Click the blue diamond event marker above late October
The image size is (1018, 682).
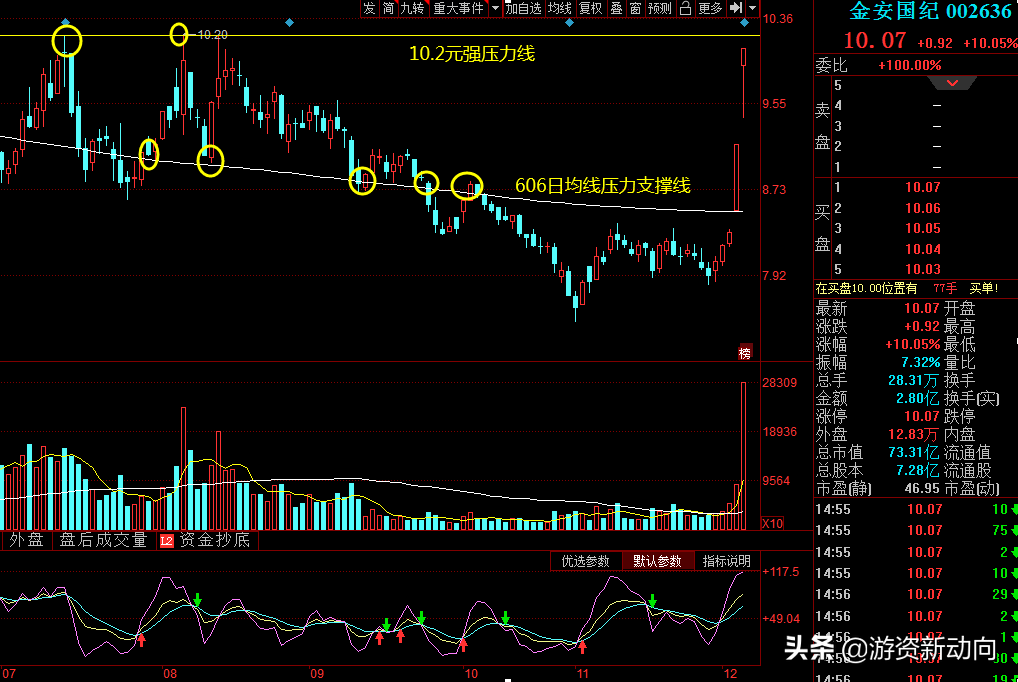click(x=569, y=23)
